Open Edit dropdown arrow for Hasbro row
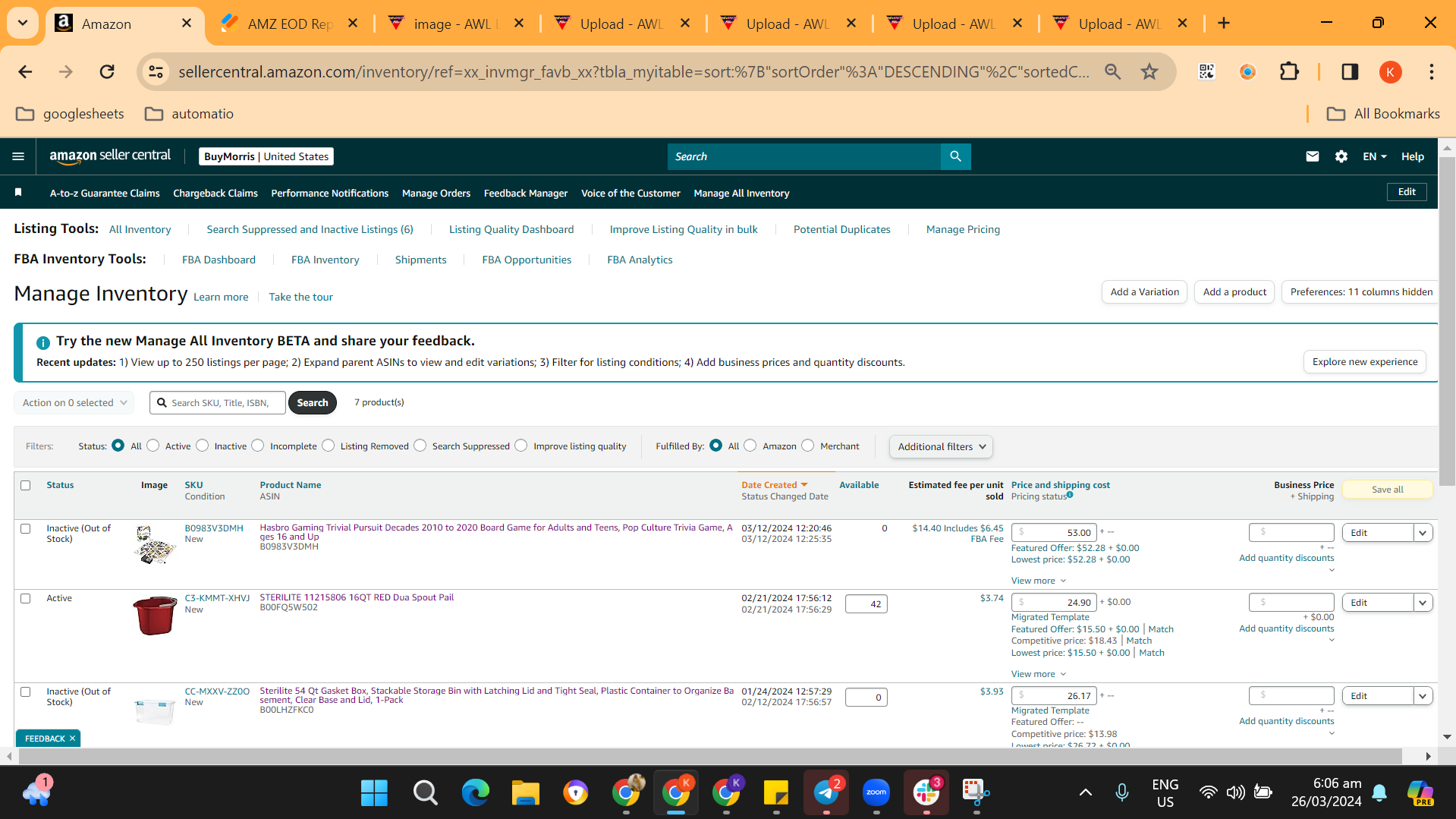The height and width of the screenshot is (819, 1456). point(1423,533)
